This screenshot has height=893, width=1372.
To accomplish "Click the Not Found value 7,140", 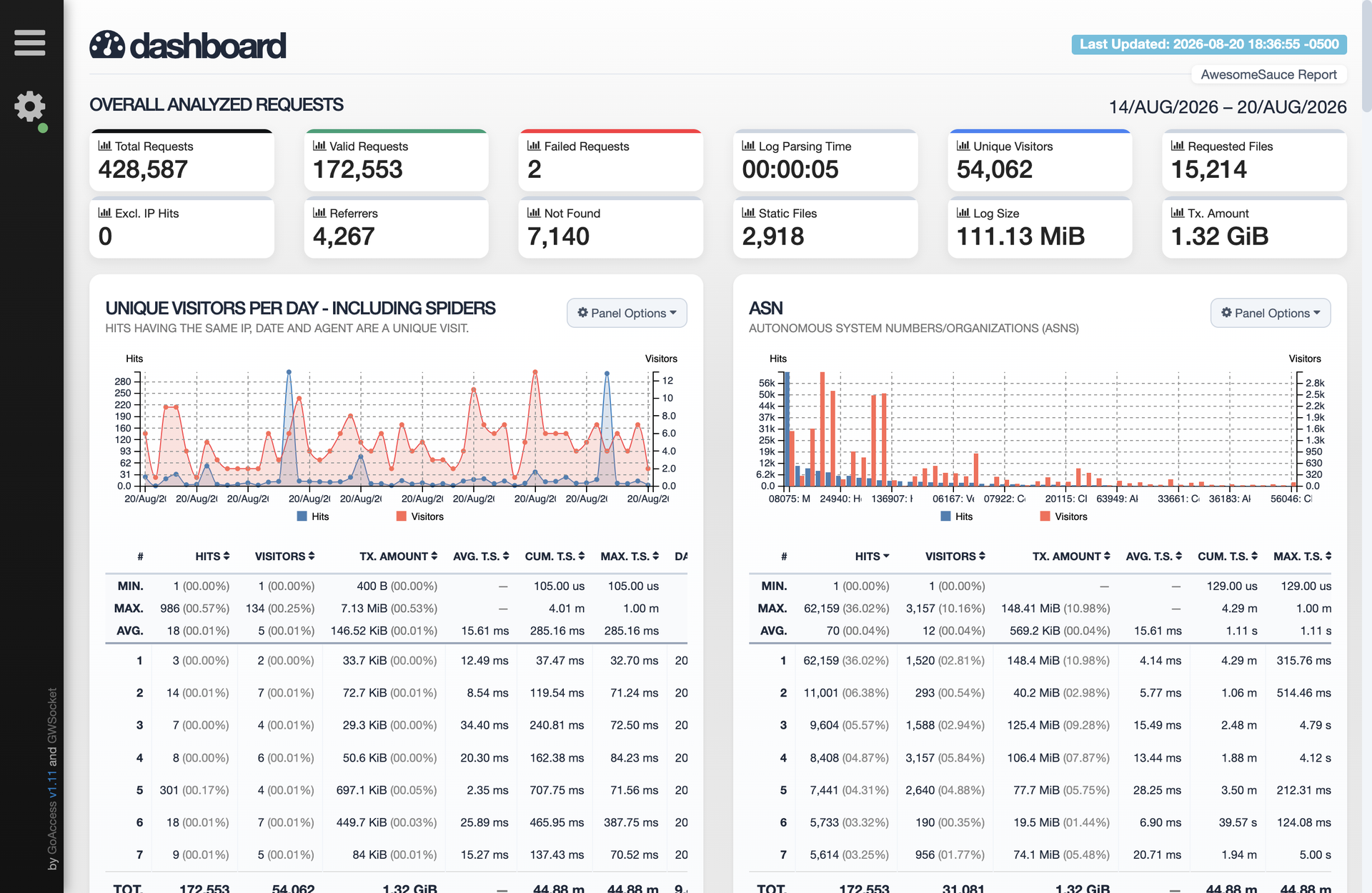I will pos(558,236).
